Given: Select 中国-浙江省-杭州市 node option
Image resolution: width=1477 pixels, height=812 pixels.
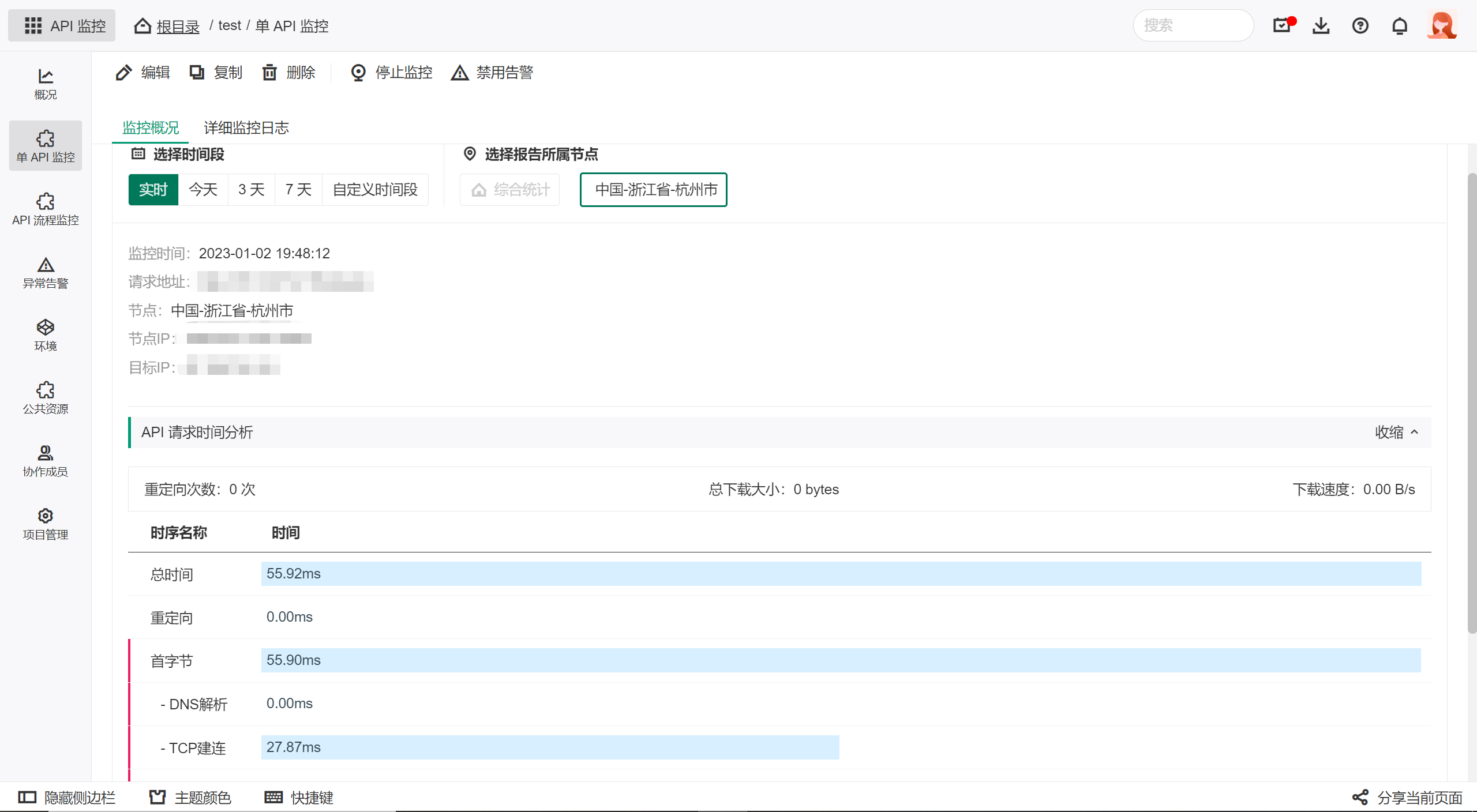Looking at the screenshot, I should pos(653,190).
